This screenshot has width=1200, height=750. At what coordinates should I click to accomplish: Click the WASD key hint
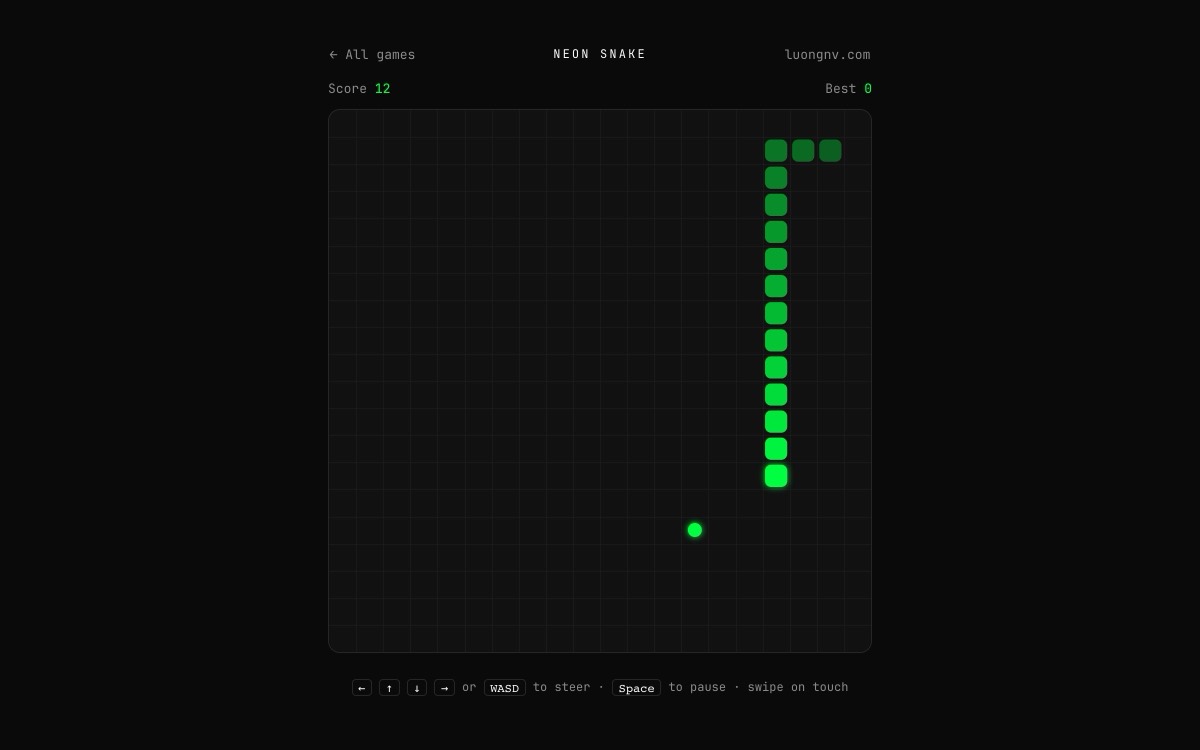(505, 688)
